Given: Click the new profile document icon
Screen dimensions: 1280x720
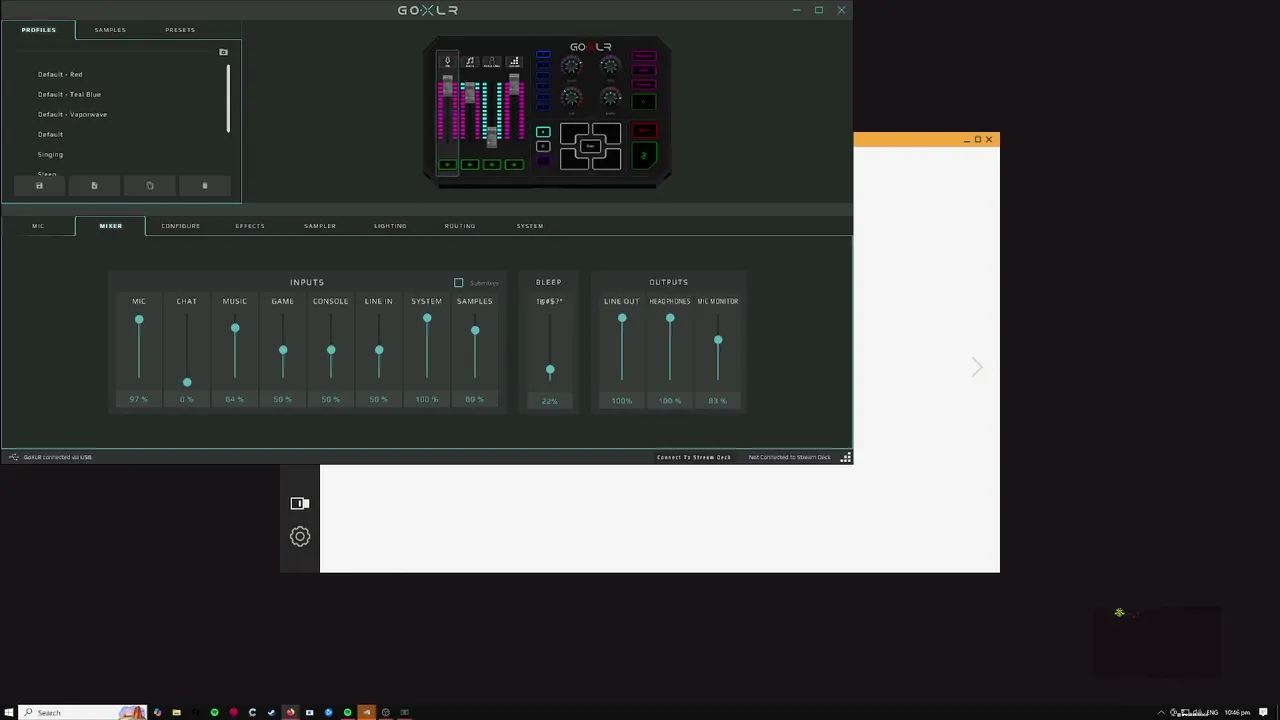Looking at the screenshot, I should pyautogui.click(x=94, y=185).
